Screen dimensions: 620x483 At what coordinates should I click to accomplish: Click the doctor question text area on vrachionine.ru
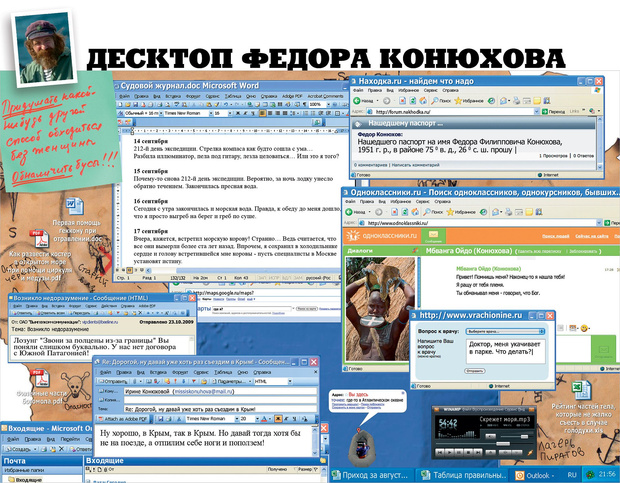(505, 351)
